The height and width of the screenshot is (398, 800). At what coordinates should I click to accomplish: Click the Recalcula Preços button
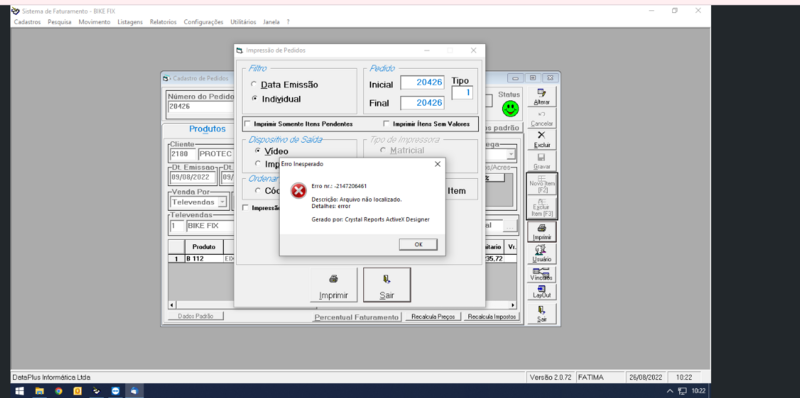(434, 317)
